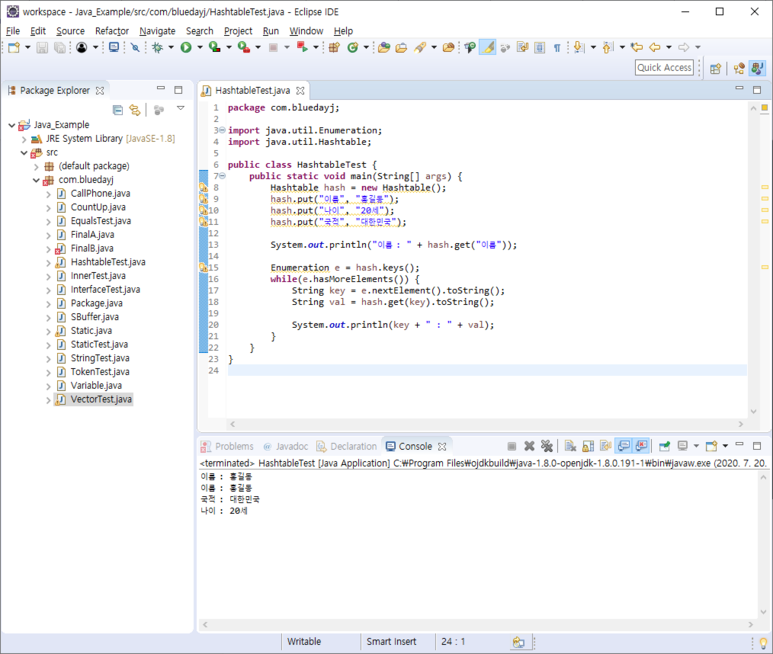The width and height of the screenshot is (773, 654).
Task: Open the Navigate menu
Action: click(157, 31)
